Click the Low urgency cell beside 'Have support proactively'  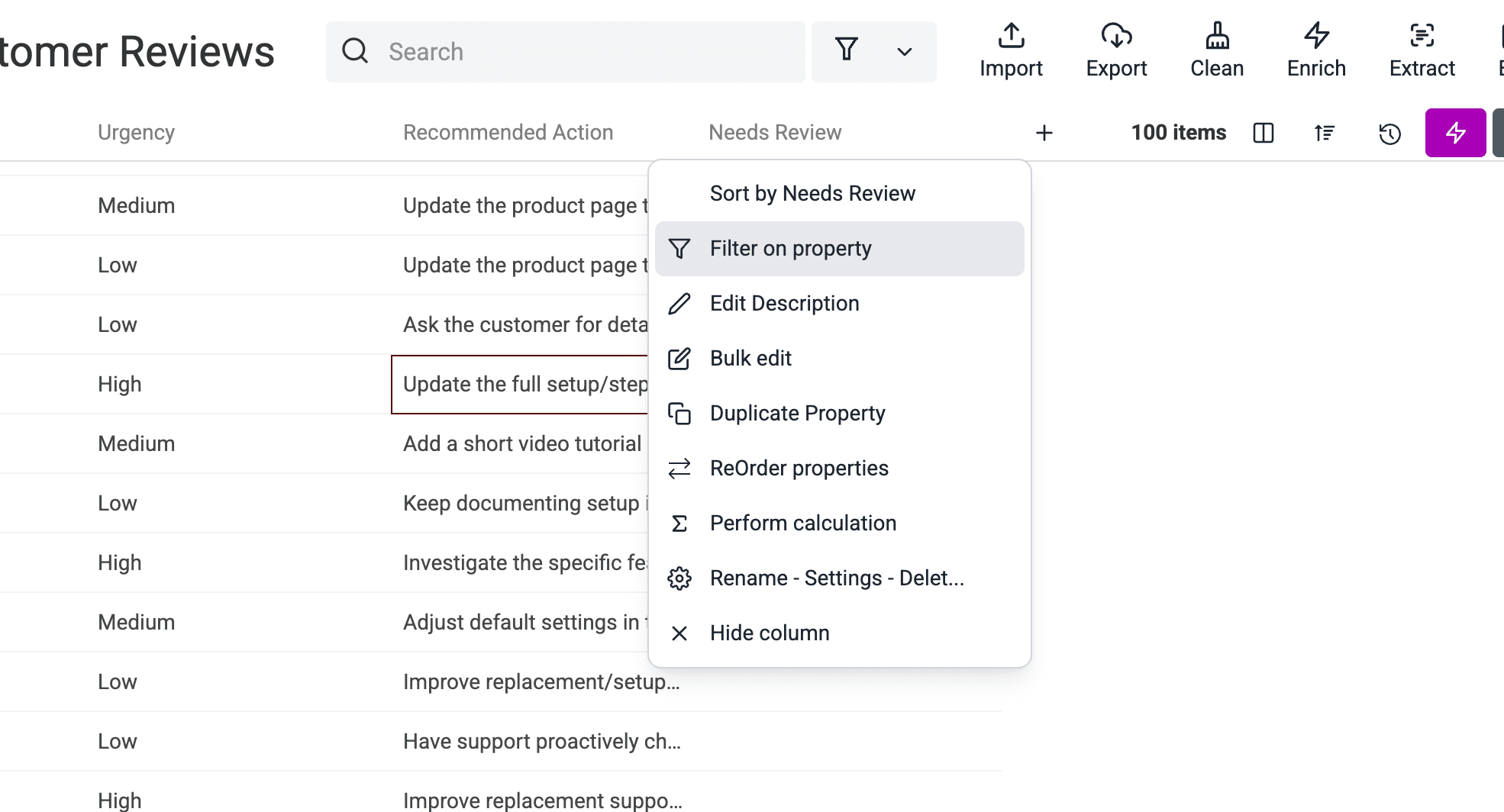[x=118, y=742]
